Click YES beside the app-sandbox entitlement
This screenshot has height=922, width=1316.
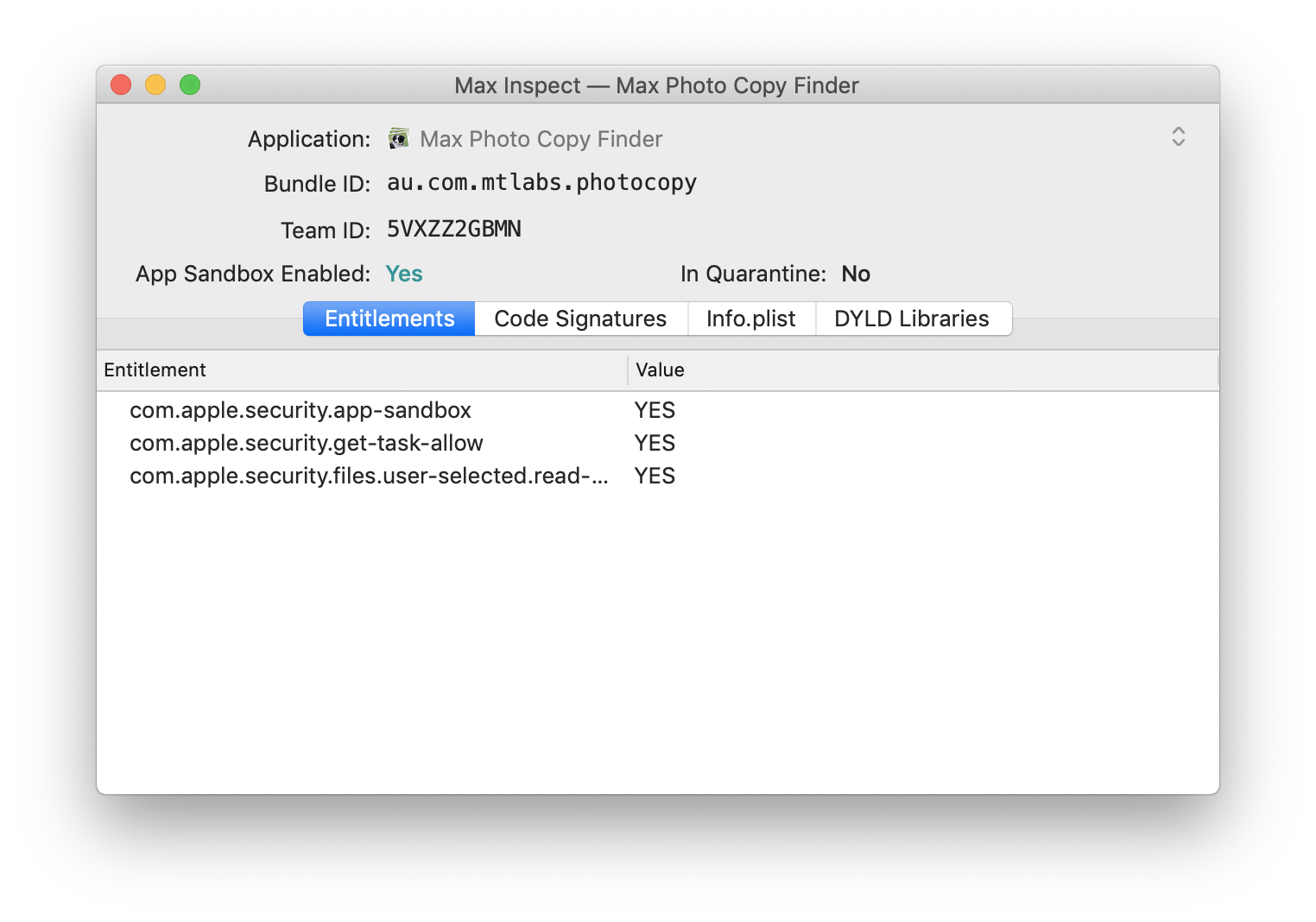(655, 410)
